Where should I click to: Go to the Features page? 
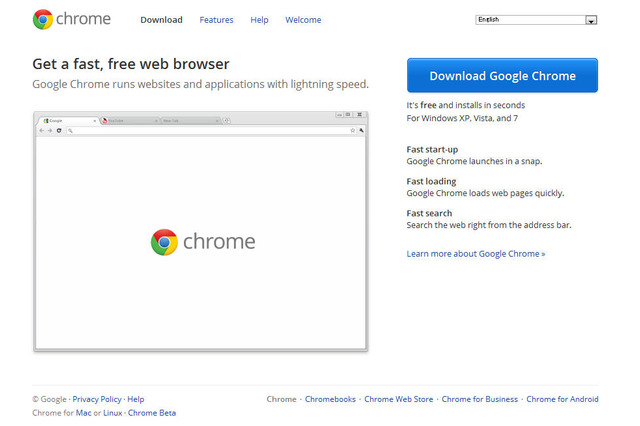coord(216,20)
